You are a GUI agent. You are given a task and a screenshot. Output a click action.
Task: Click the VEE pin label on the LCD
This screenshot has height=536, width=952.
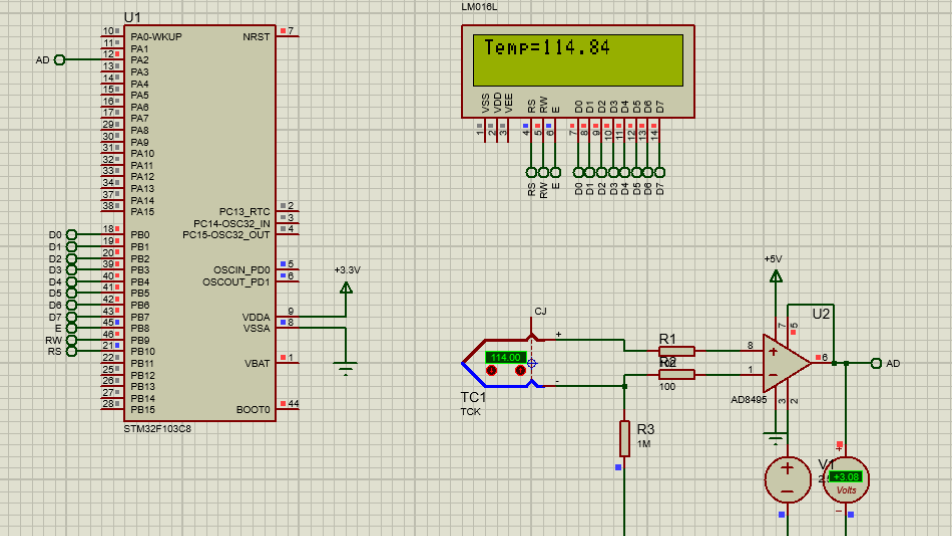pos(509,103)
